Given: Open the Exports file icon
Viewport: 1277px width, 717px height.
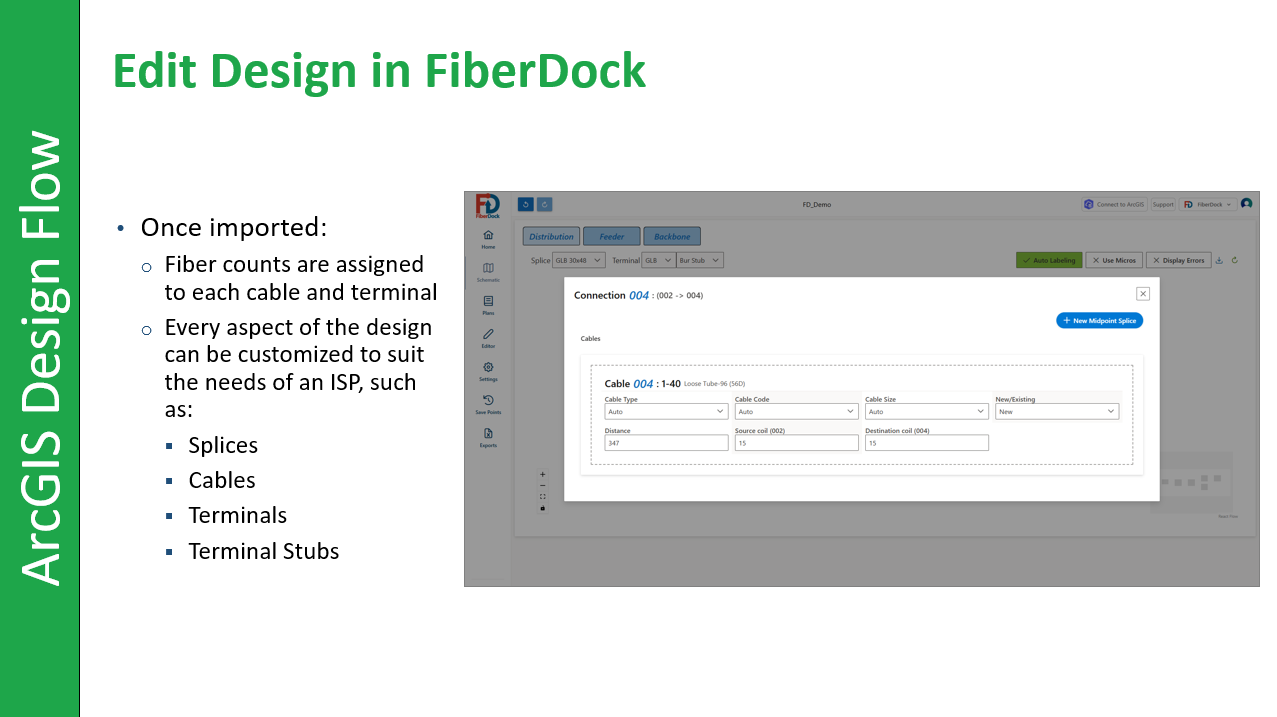Looking at the screenshot, I should (x=488, y=433).
